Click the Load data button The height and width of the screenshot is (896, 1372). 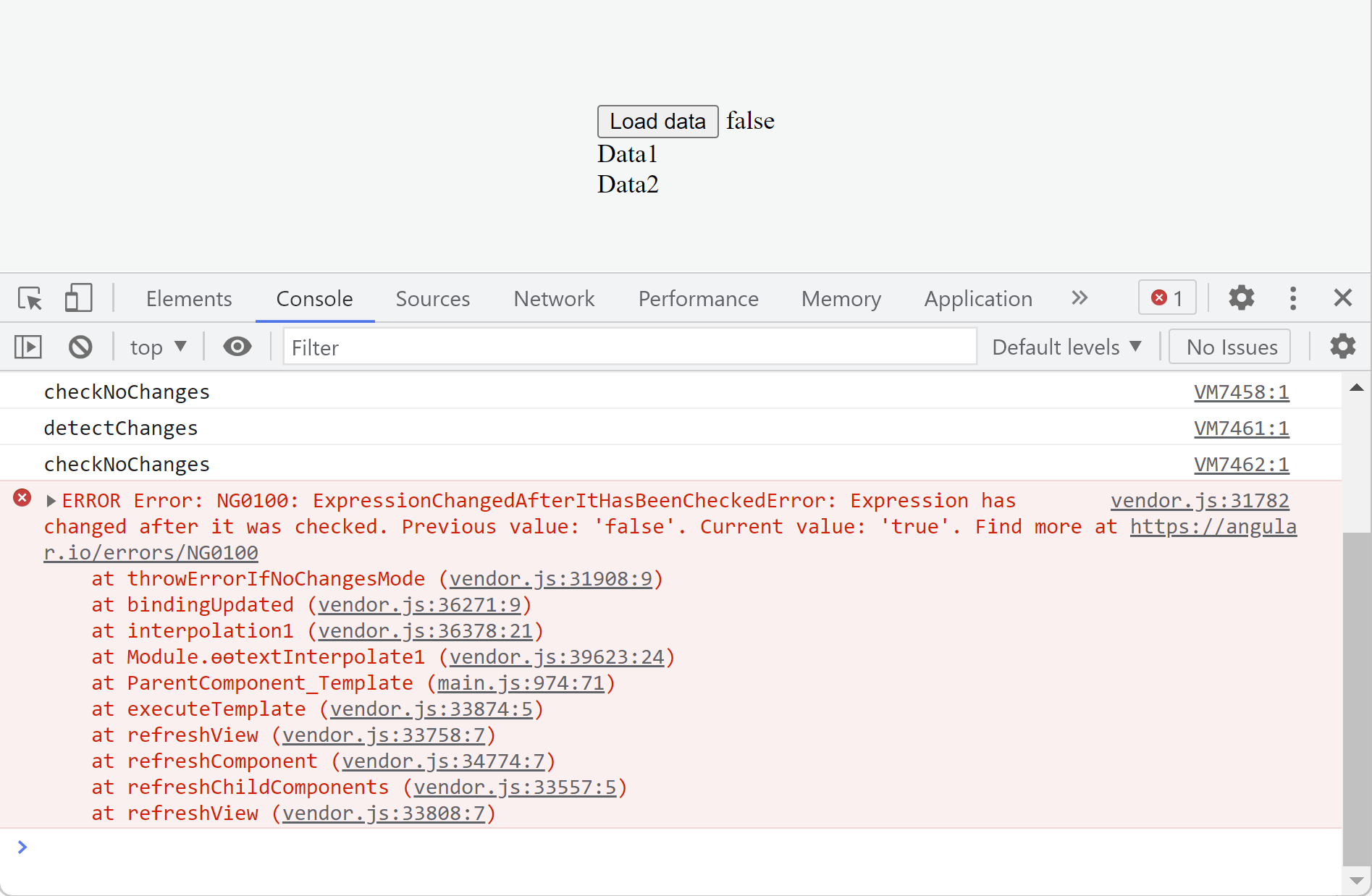657,121
